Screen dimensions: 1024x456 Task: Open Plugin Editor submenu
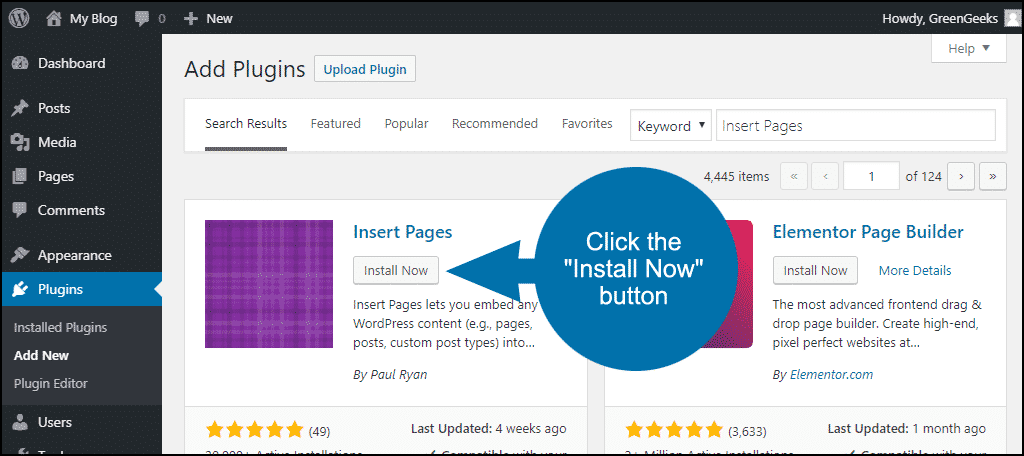click(x=50, y=383)
